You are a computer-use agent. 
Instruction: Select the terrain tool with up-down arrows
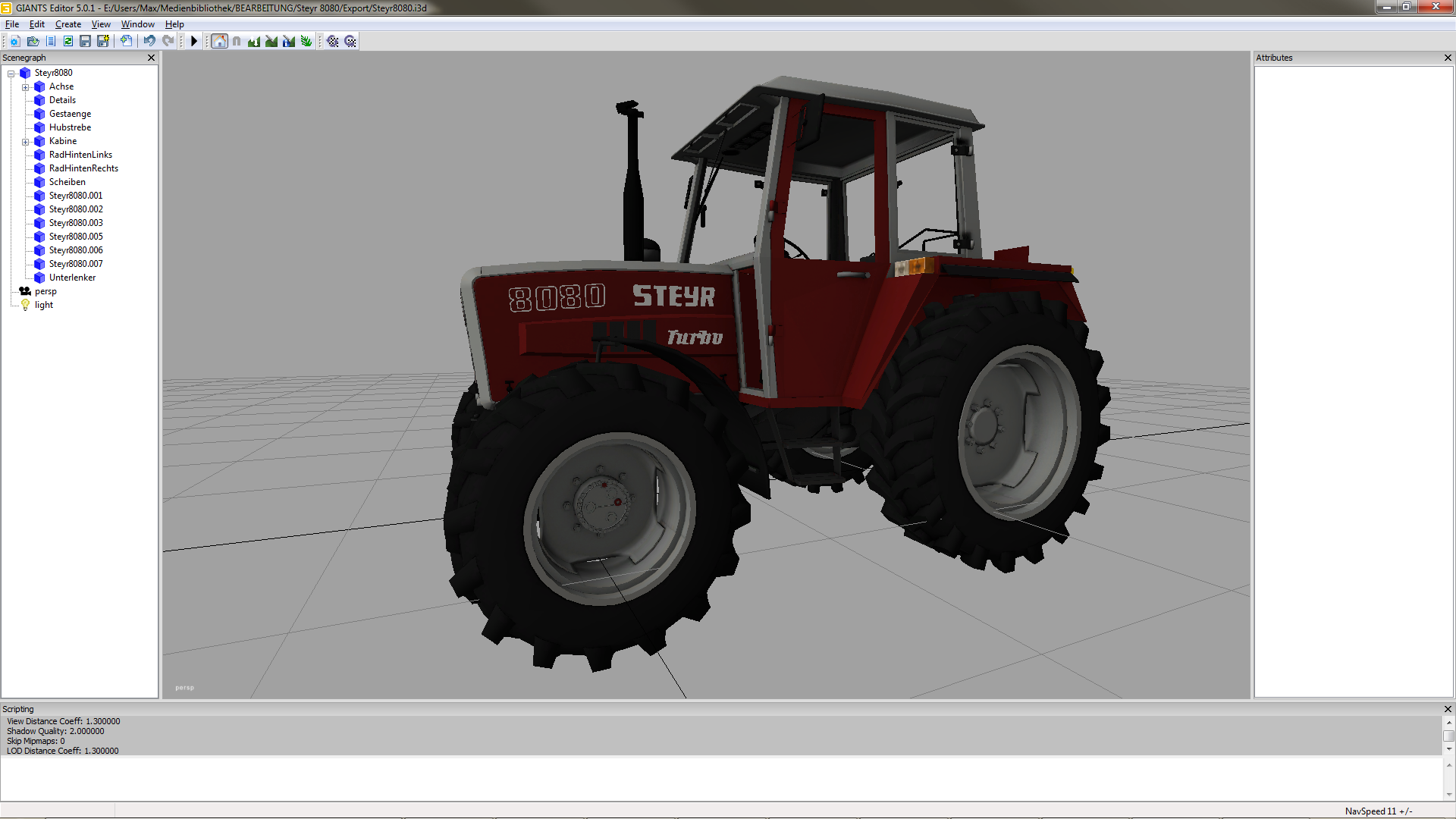(254, 41)
